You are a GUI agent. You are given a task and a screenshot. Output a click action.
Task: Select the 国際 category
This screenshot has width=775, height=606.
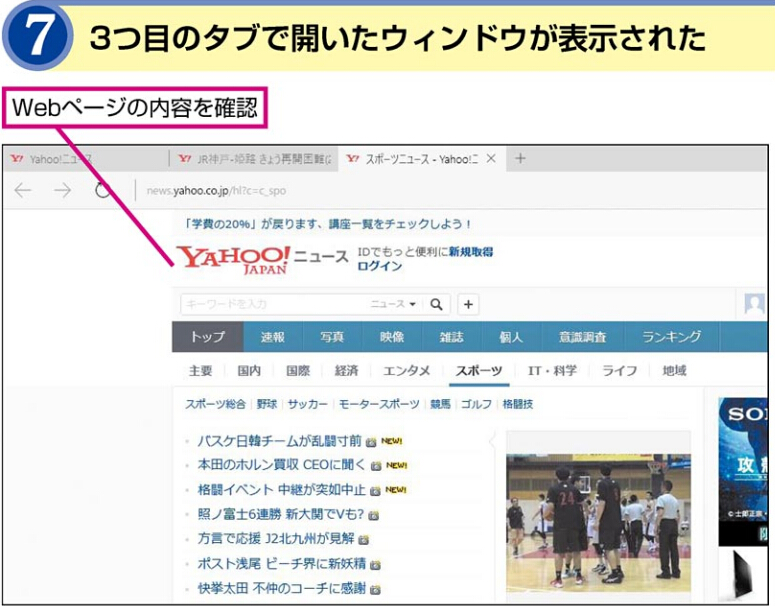pos(298,370)
